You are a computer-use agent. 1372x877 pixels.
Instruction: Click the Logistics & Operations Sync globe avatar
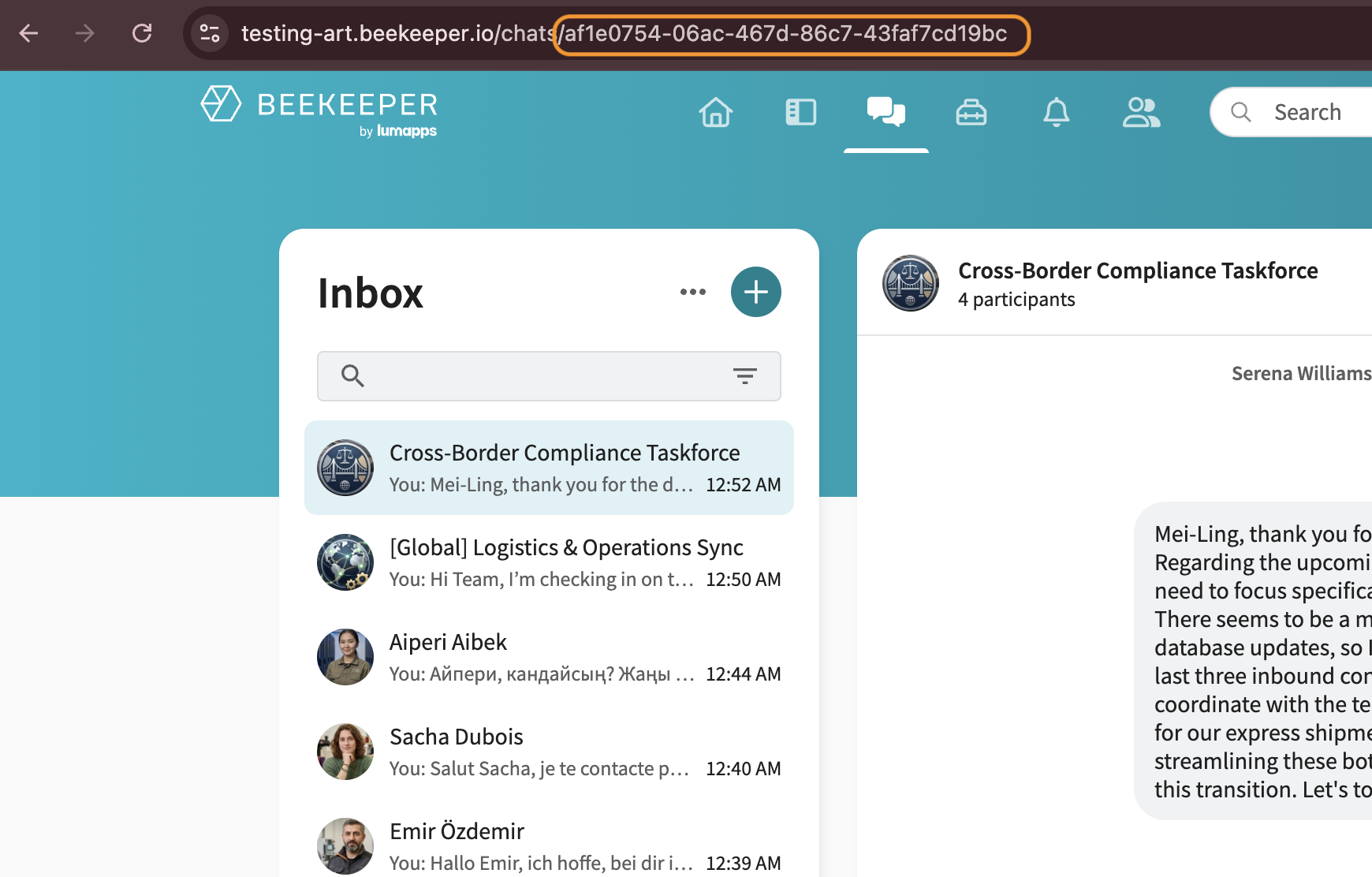click(345, 562)
